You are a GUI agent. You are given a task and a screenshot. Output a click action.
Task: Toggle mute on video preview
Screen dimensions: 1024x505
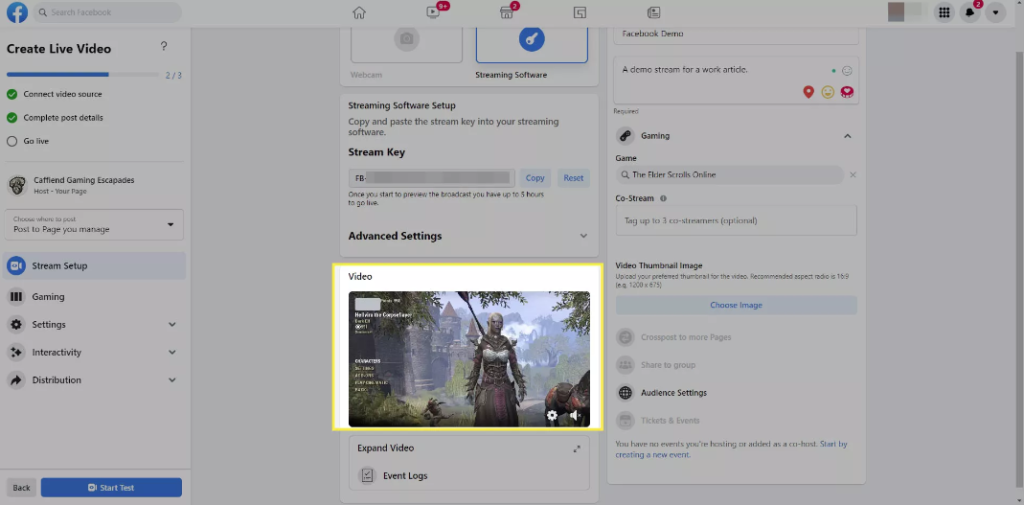click(575, 415)
